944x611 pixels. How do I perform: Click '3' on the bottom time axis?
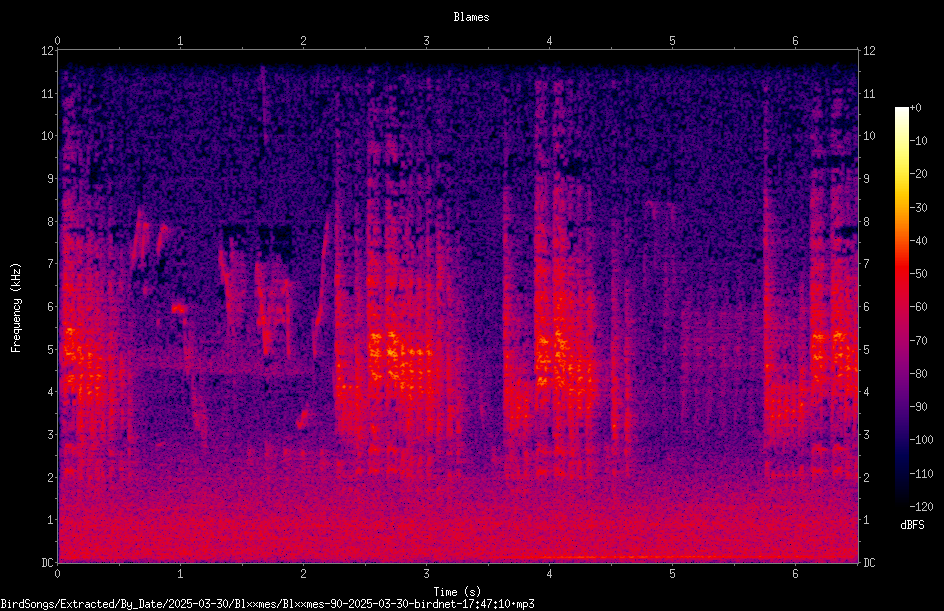[x=426, y=574]
